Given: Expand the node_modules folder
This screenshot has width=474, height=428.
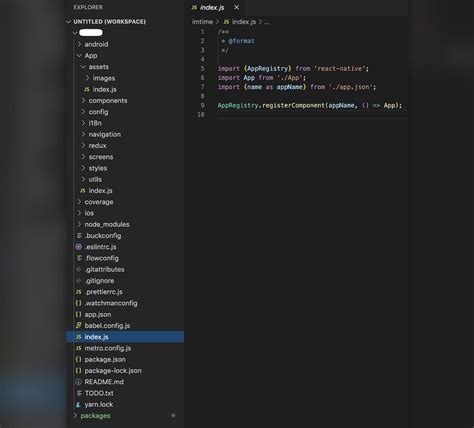Looking at the screenshot, I should click(x=107, y=224).
